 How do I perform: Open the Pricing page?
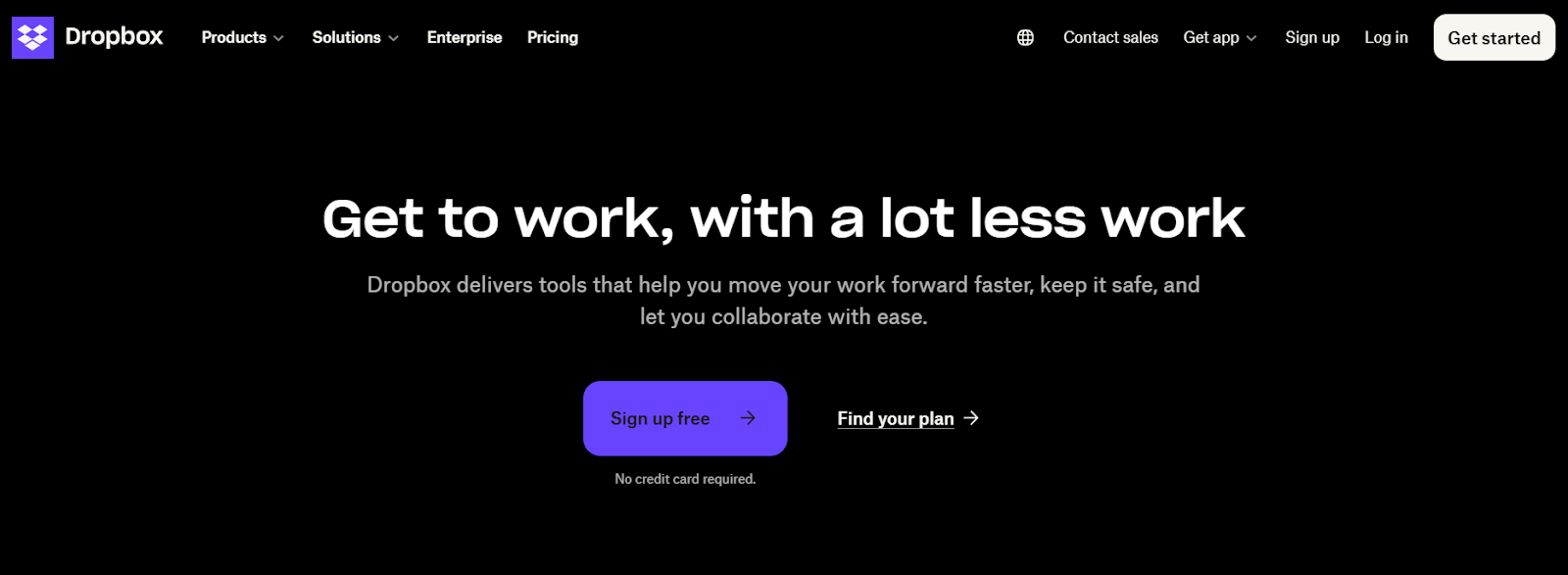click(553, 37)
